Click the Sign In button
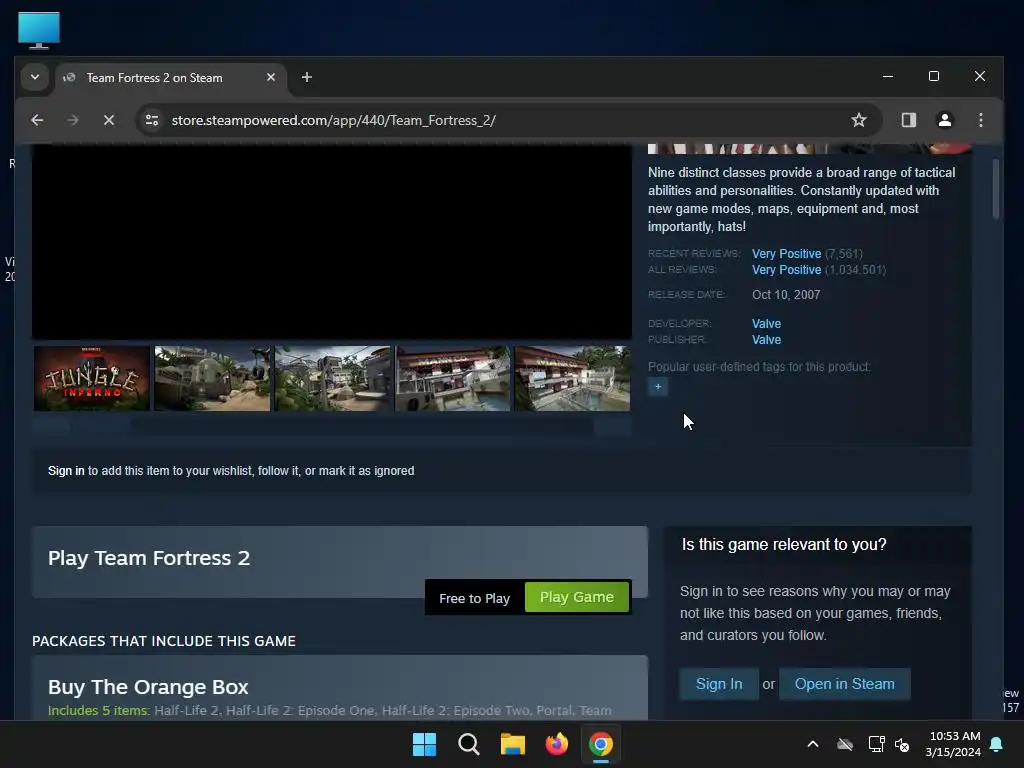Screen dimensions: 1024x768 [719, 684]
